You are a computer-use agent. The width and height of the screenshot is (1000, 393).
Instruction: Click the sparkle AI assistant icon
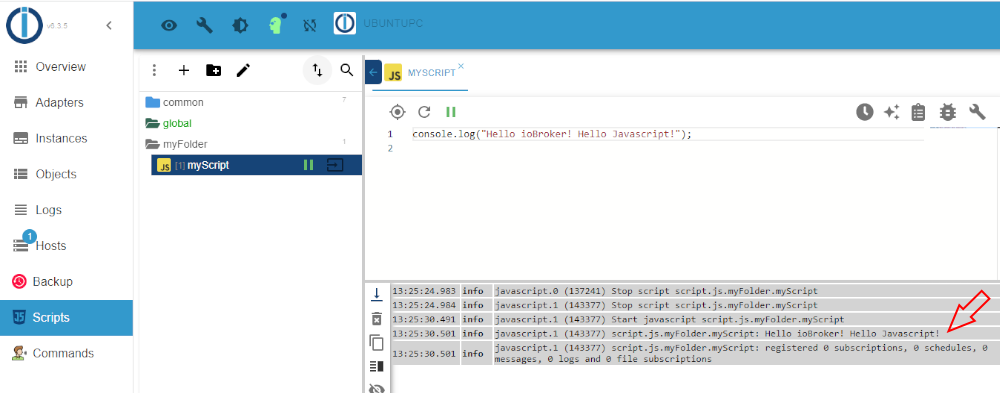(x=891, y=112)
